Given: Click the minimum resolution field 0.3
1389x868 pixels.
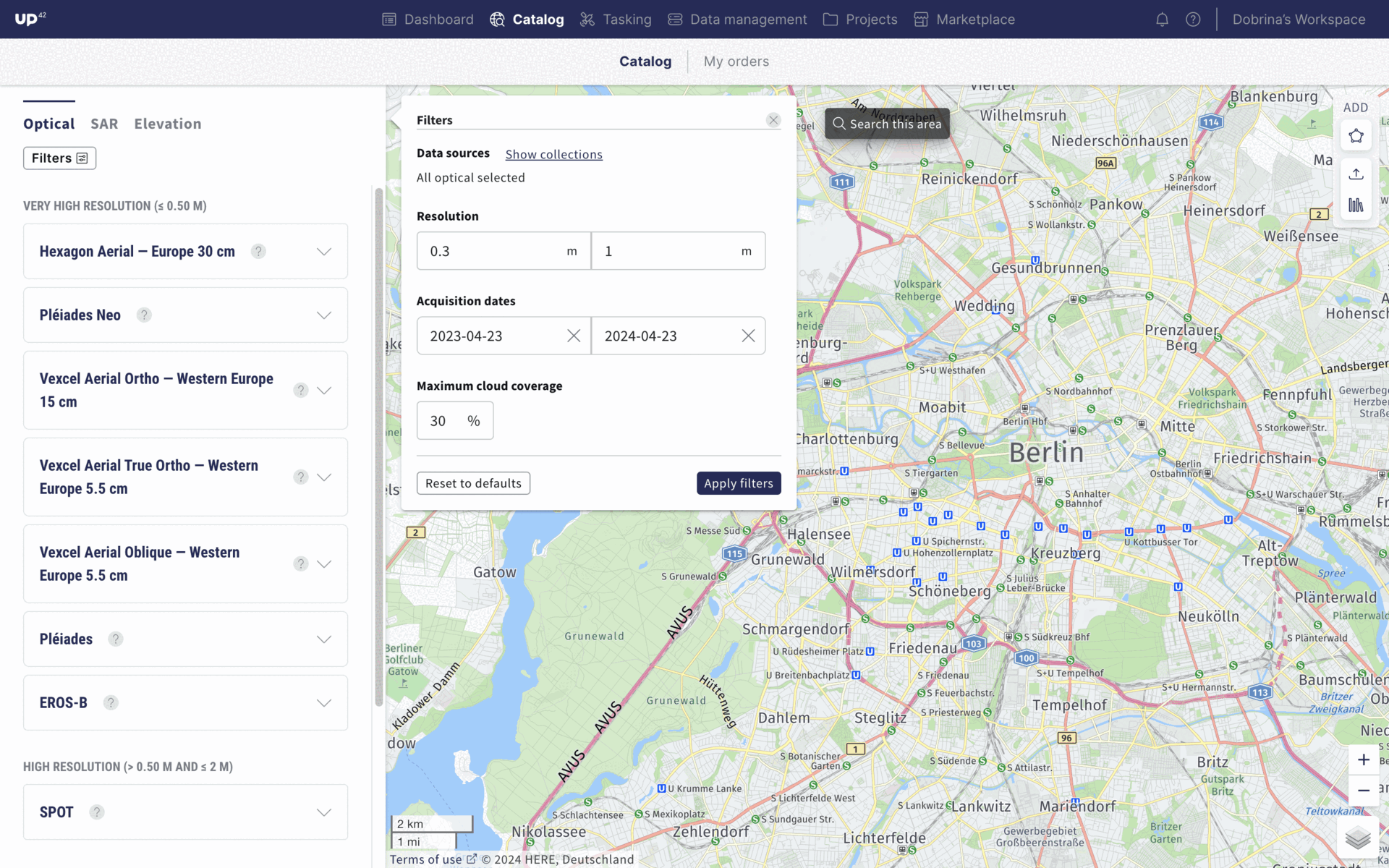Looking at the screenshot, I should pos(504,251).
